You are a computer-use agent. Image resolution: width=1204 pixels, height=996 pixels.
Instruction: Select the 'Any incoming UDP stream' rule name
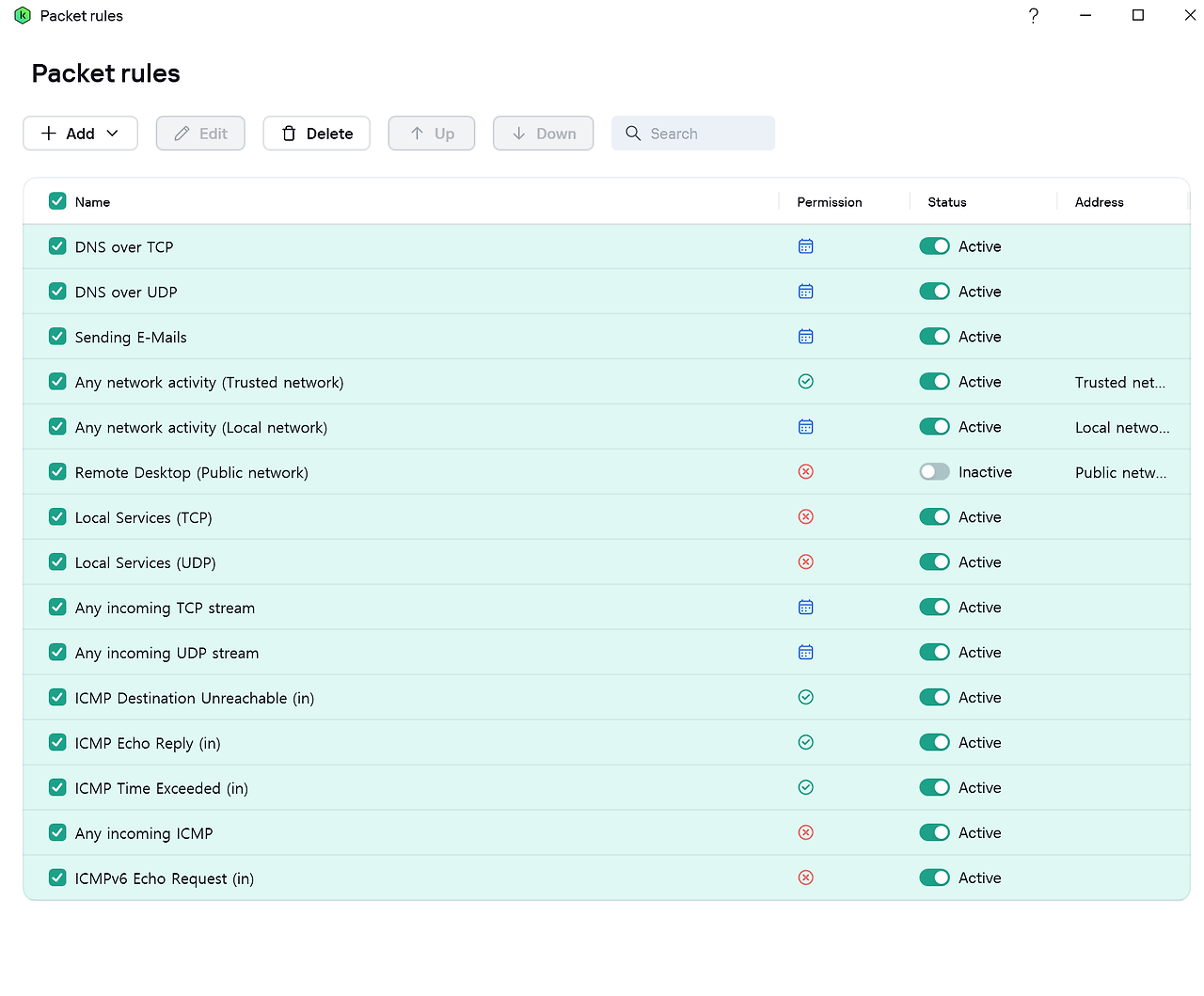(166, 653)
